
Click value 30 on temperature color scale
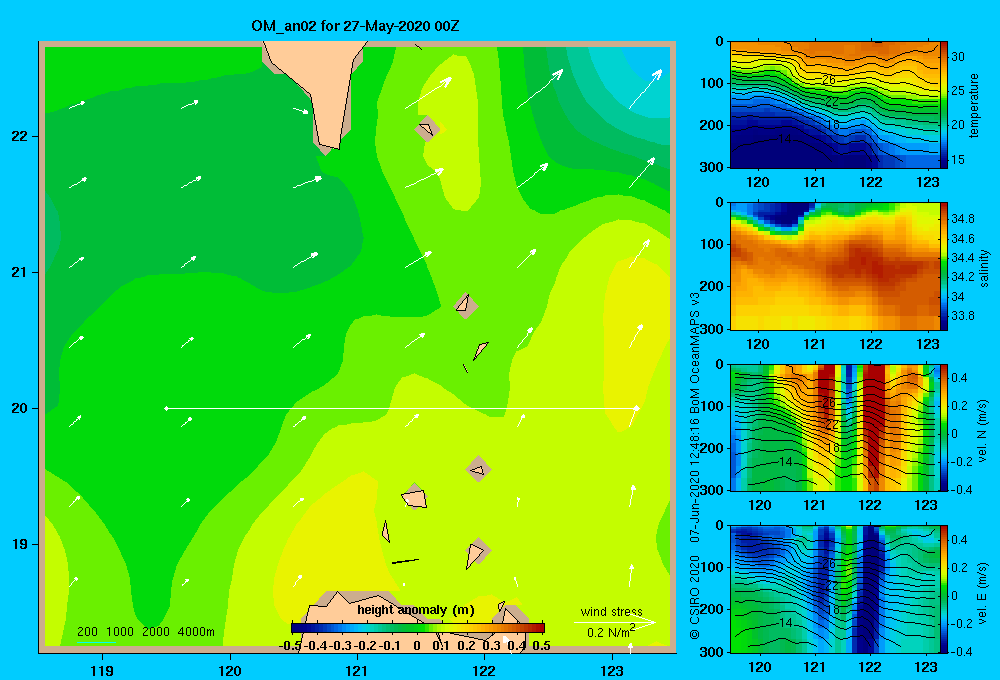958,57
